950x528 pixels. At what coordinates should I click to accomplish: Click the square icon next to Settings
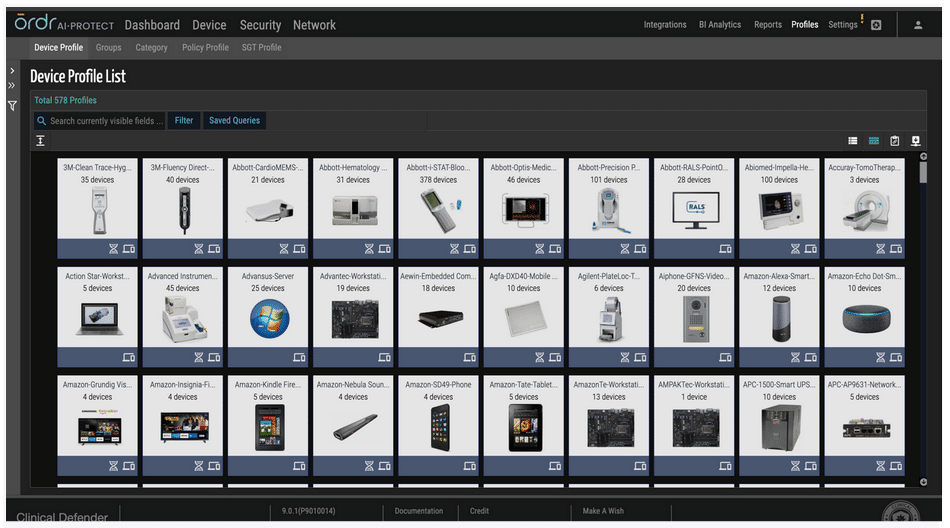coord(876,25)
